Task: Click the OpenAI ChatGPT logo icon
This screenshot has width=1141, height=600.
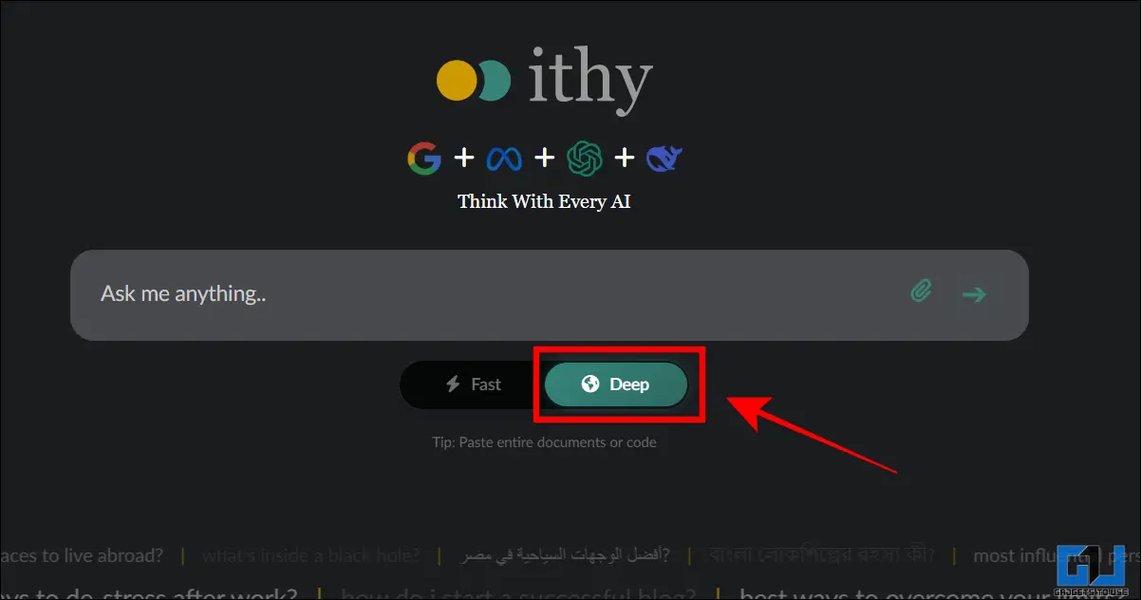Action: pos(585,159)
